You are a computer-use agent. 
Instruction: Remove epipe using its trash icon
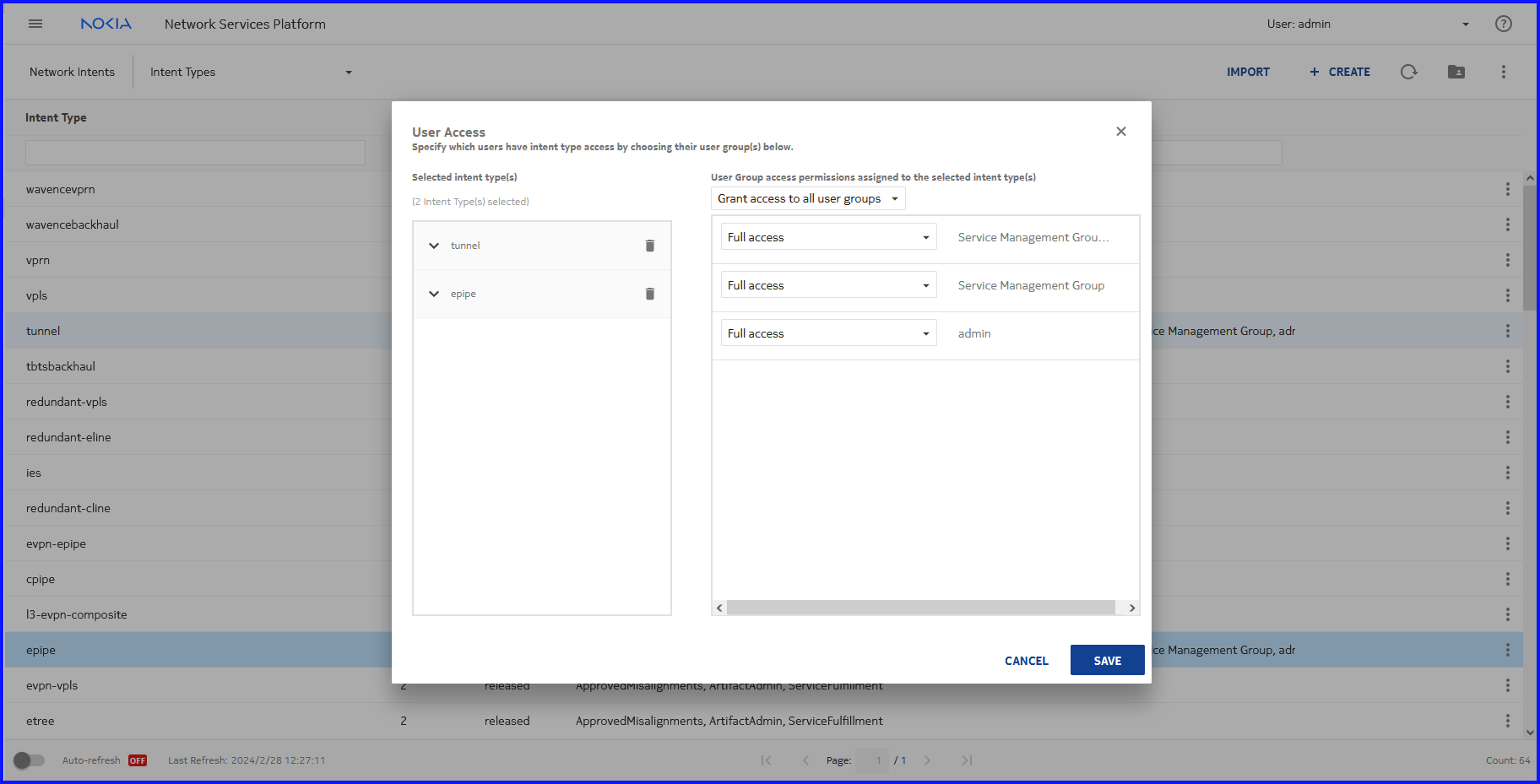[x=649, y=294]
